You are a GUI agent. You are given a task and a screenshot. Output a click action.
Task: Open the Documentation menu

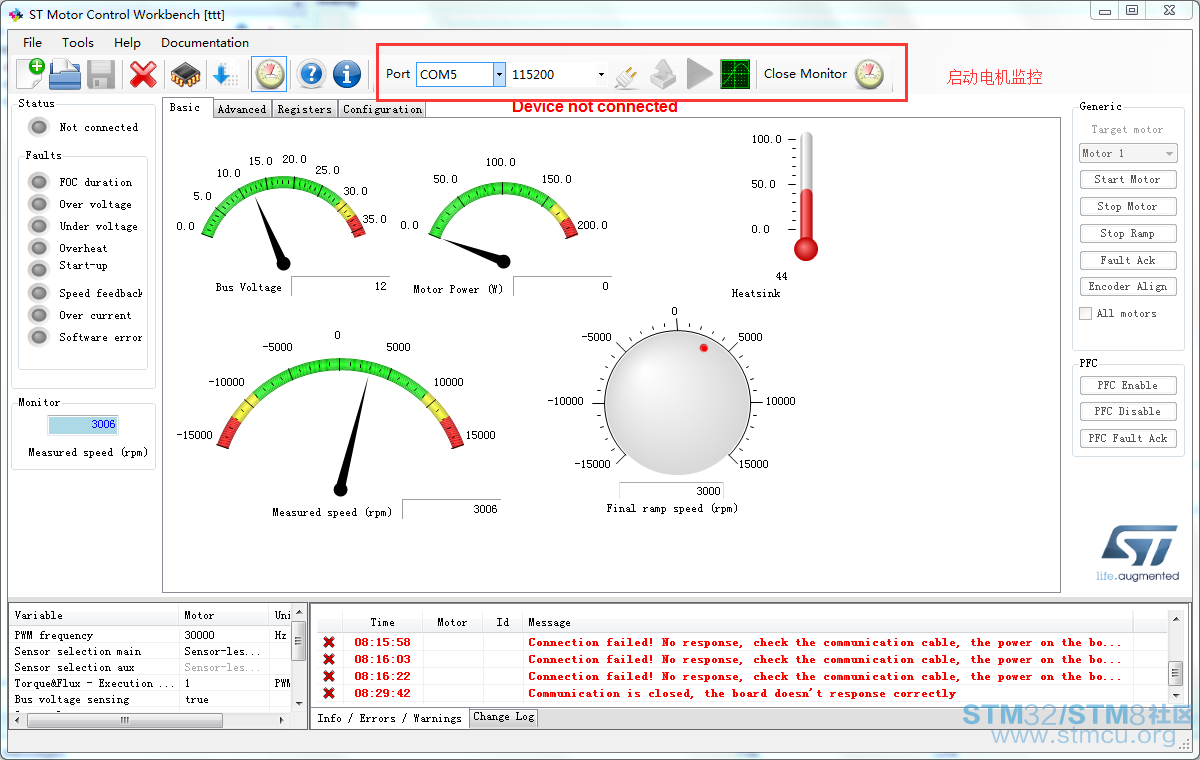205,43
